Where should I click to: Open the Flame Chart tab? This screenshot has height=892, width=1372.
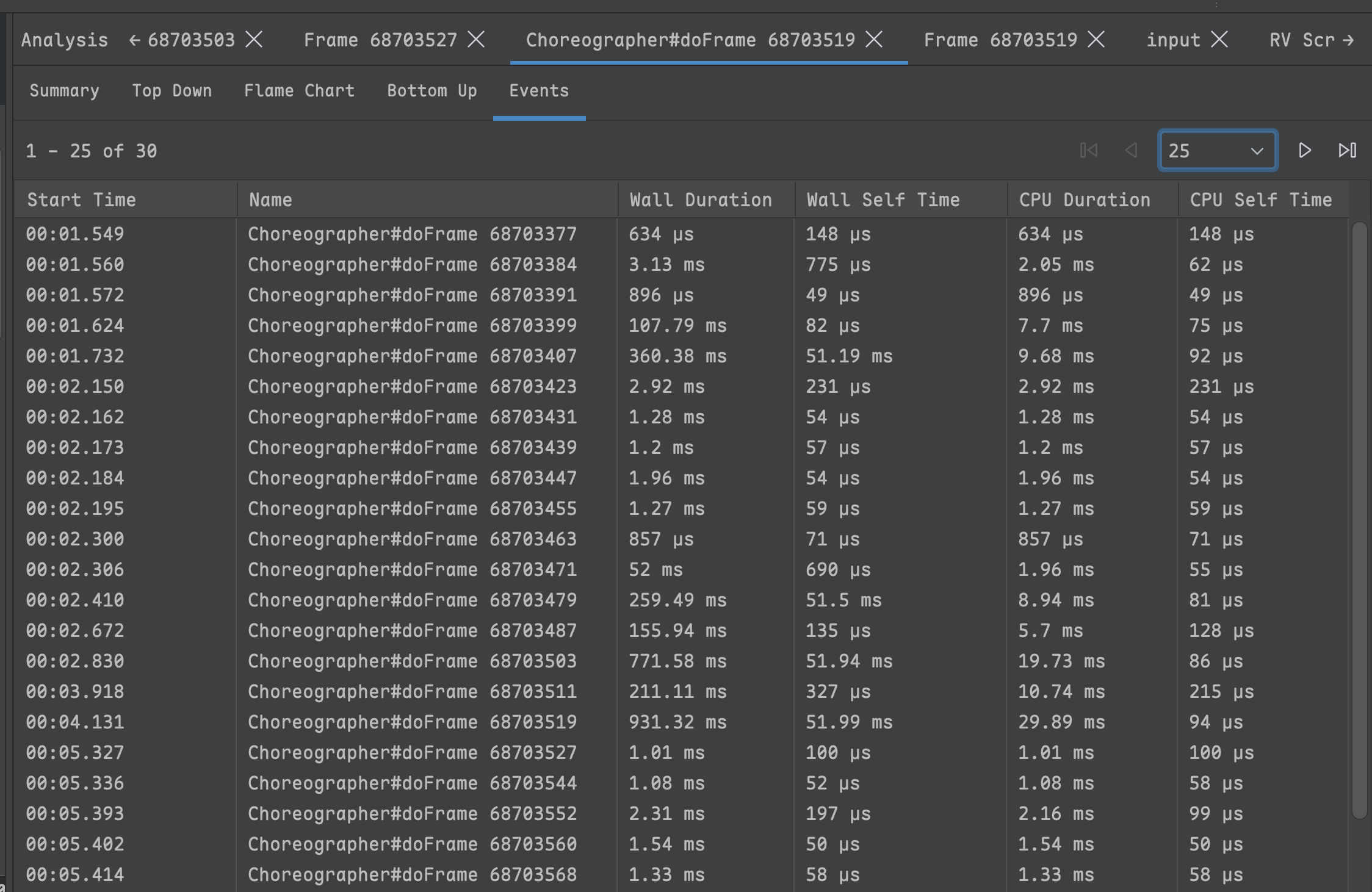299,91
